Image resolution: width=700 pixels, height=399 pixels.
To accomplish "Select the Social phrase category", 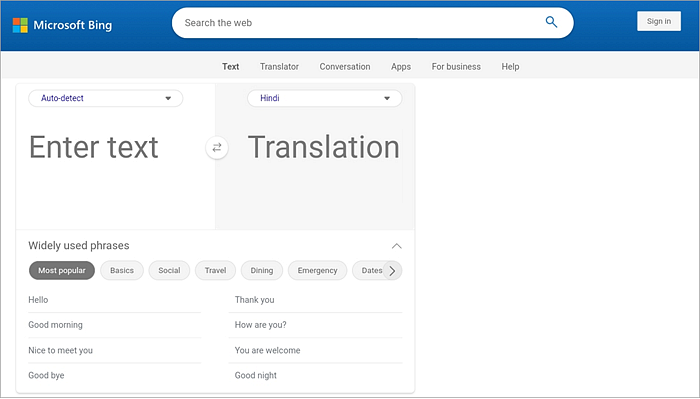I will coord(169,270).
